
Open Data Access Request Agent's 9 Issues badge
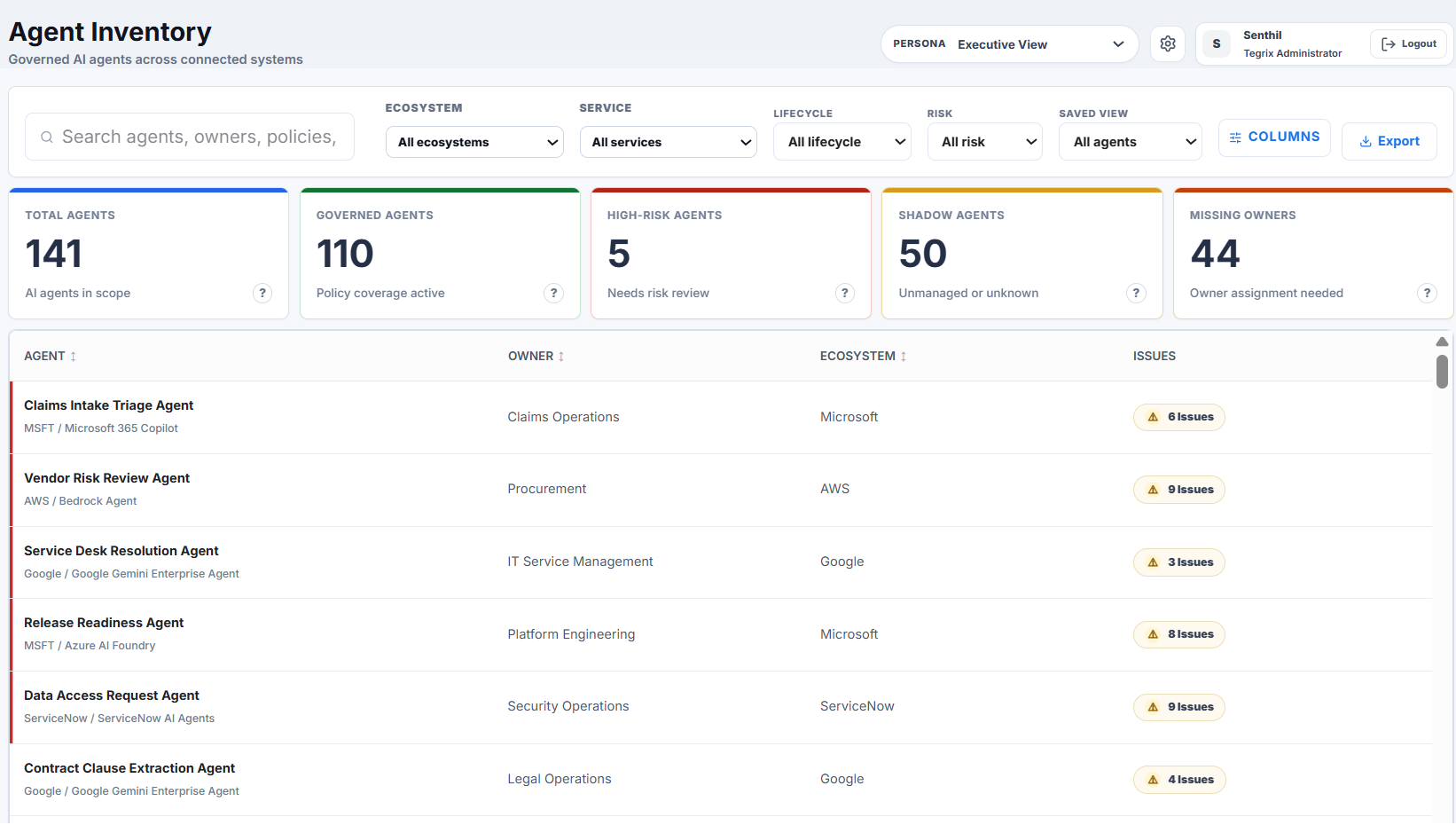(1179, 707)
